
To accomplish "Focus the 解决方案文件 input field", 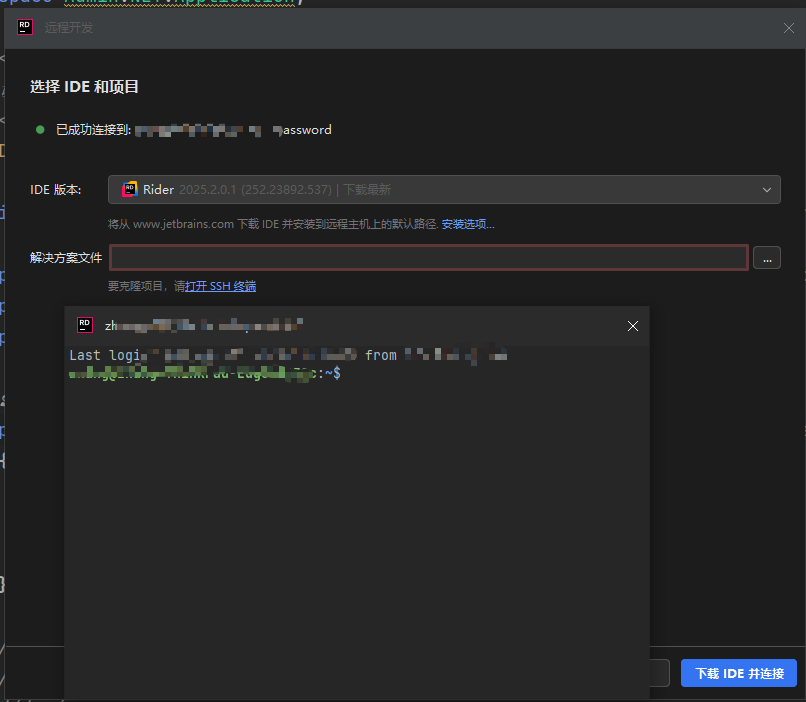I will [429, 258].
